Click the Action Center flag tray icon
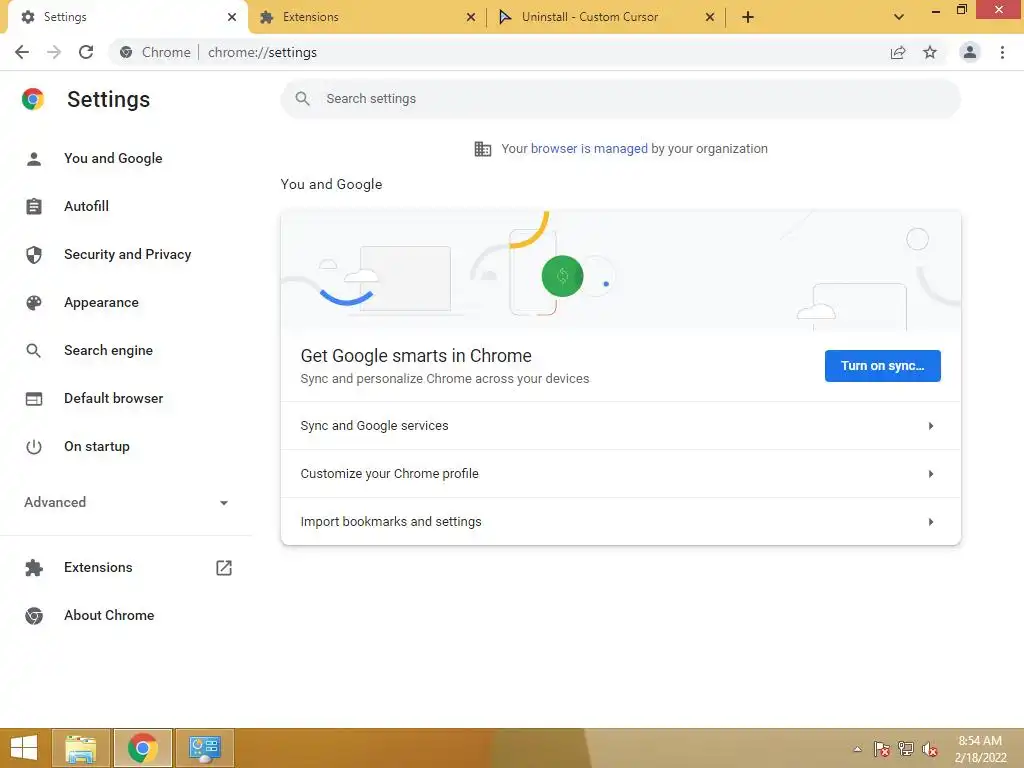The height and width of the screenshot is (768, 1024). (882, 749)
